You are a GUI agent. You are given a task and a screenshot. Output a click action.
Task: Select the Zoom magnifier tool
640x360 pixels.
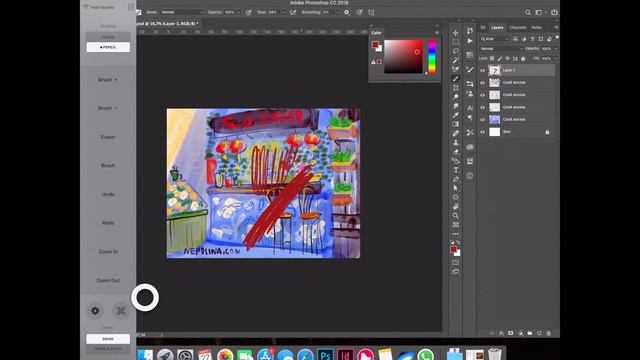456,216
